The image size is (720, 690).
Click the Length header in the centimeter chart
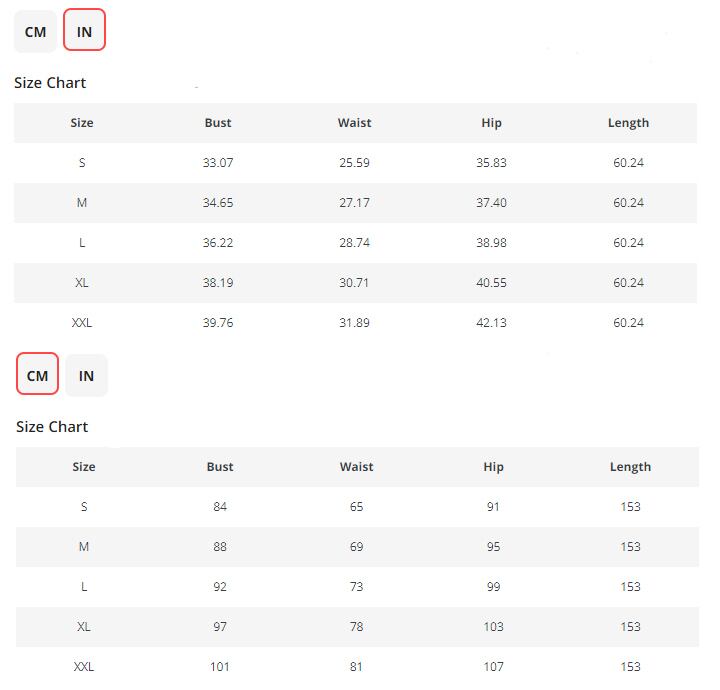pyautogui.click(x=630, y=467)
